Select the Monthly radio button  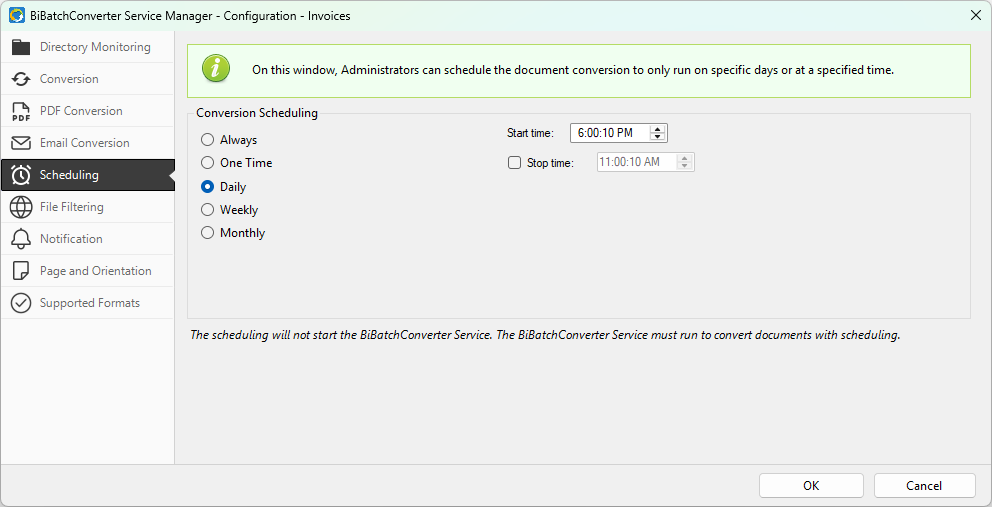pyautogui.click(x=208, y=233)
